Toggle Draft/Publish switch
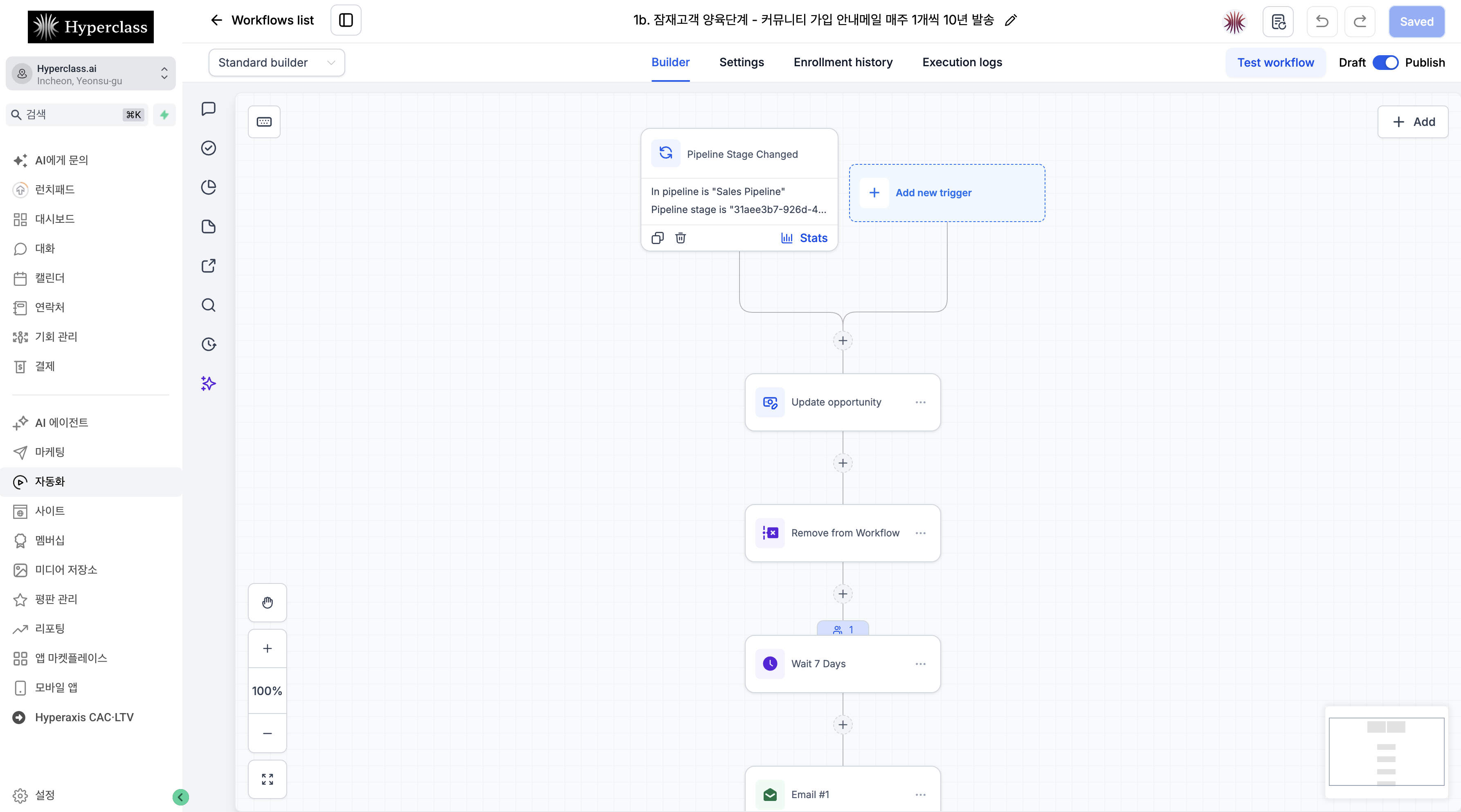This screenshot has height=812, width=1461. (x=1385, y=63)
